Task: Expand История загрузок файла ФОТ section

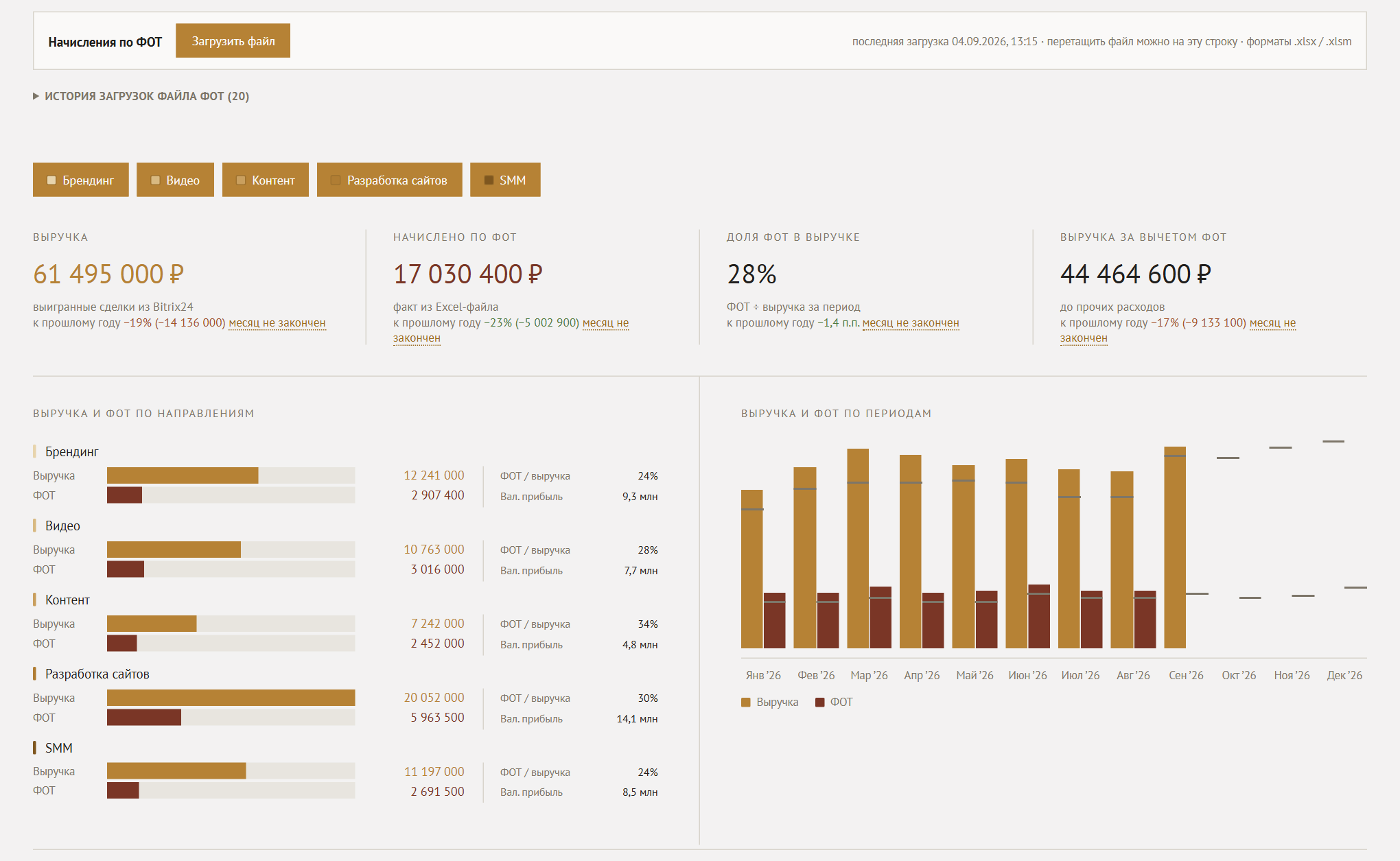Action: 141,96
